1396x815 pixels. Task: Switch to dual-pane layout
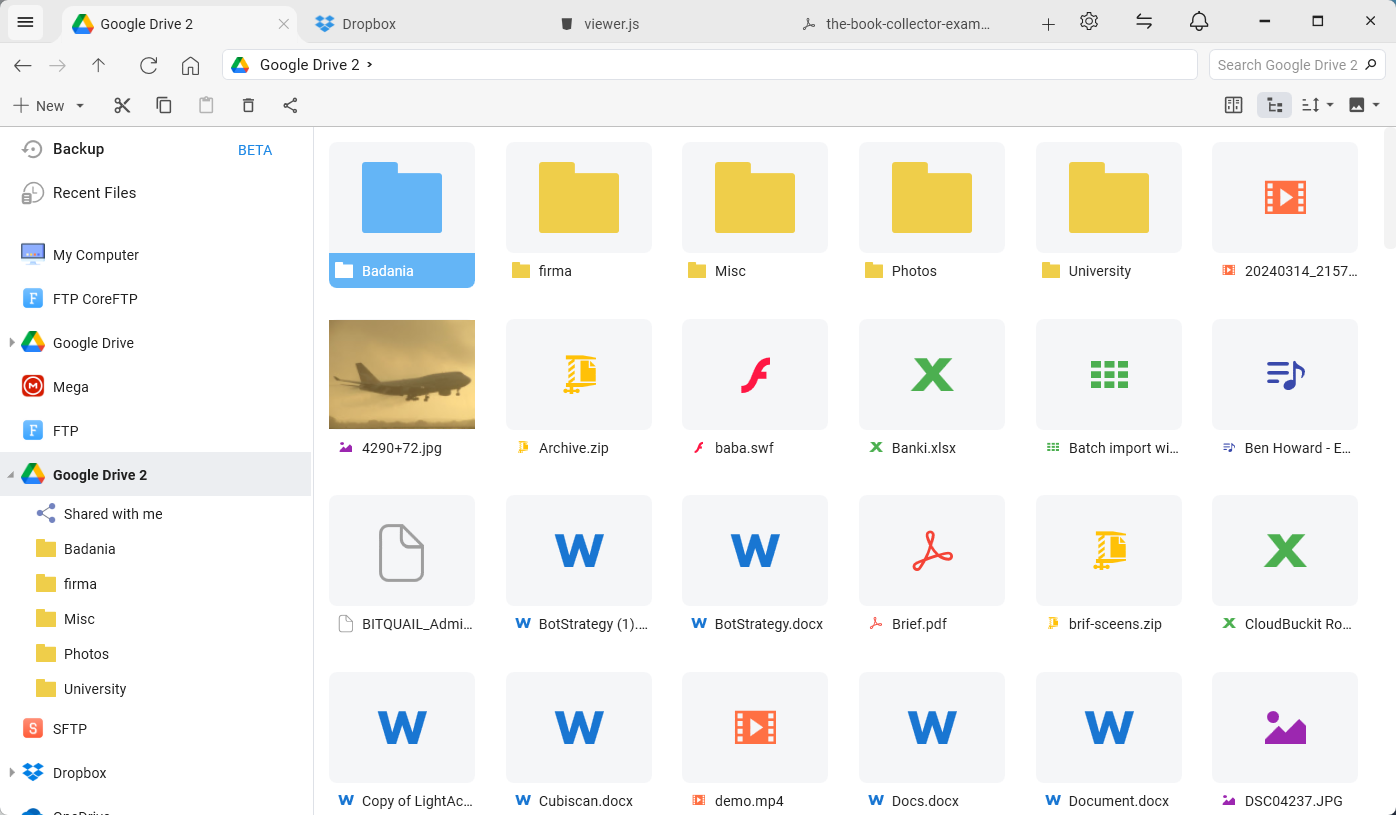[1233, 104]
